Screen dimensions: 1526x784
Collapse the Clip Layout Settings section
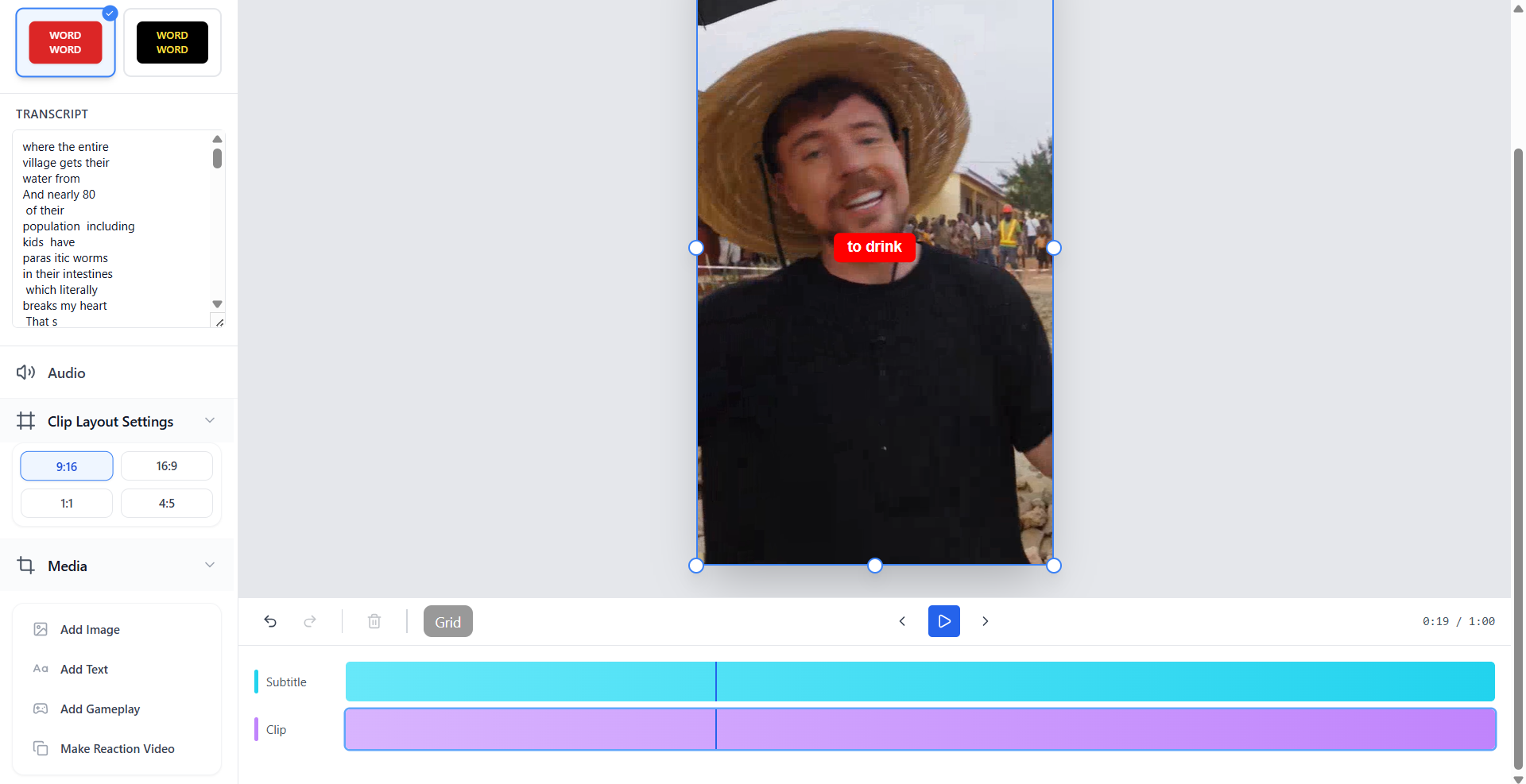click(209, 420)
